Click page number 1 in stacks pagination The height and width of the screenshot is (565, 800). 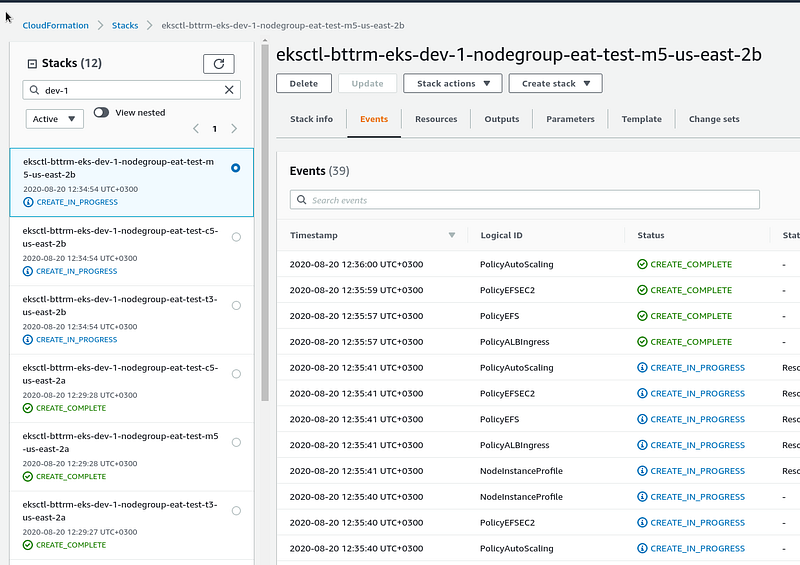click(x=215, y=129)
